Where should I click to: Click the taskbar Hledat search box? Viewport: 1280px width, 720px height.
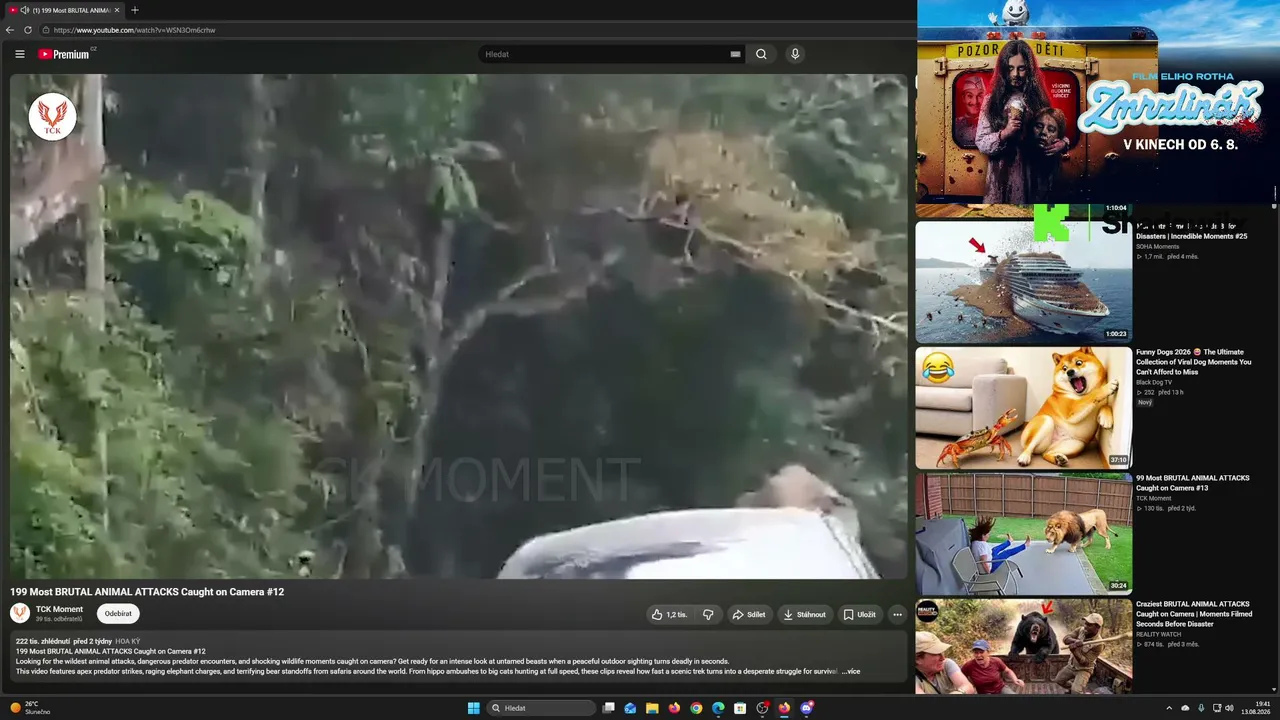click(x=541, y=708)
